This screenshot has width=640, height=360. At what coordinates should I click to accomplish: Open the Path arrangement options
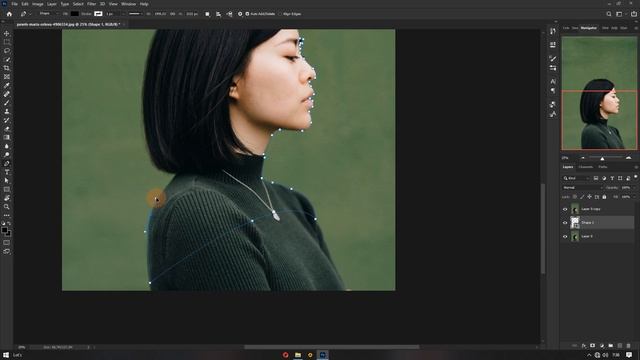pos(229,14)
